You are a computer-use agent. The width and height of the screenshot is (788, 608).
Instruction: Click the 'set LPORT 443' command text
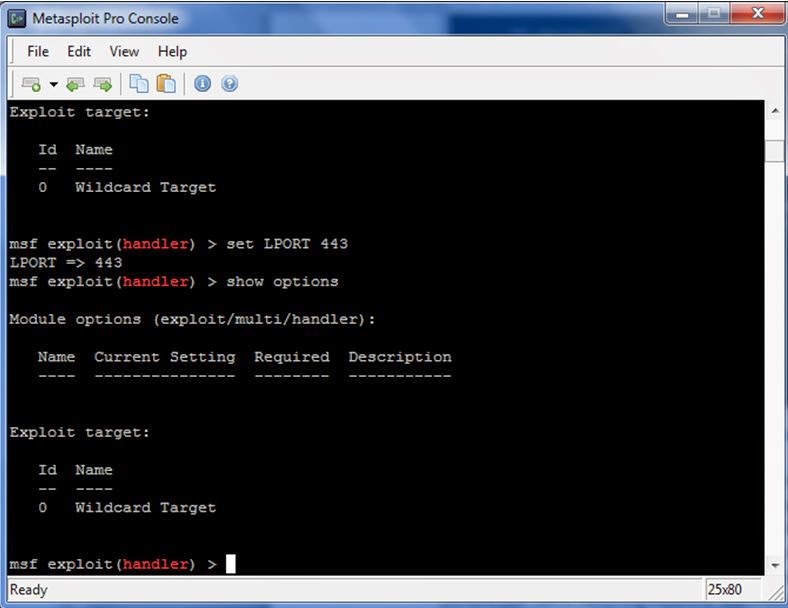click(x=287, y=244)
